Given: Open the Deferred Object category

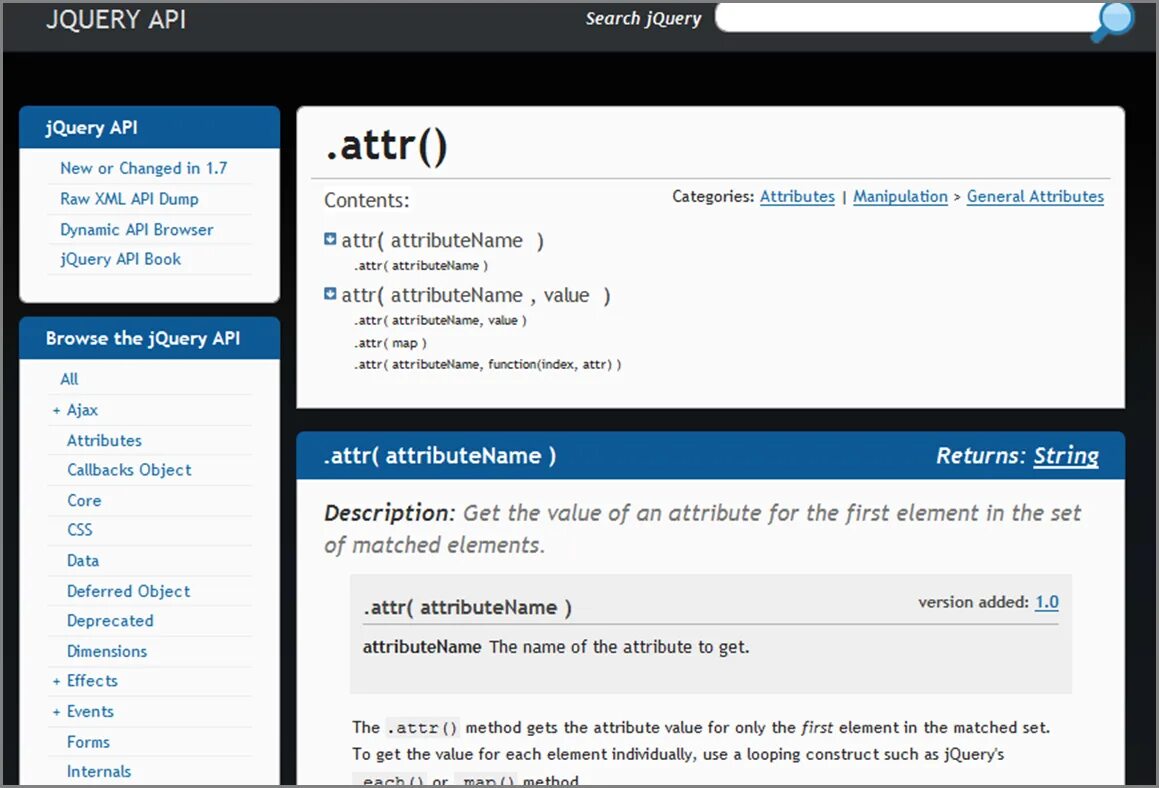Looking at the screenshot, I should point(129,591).
